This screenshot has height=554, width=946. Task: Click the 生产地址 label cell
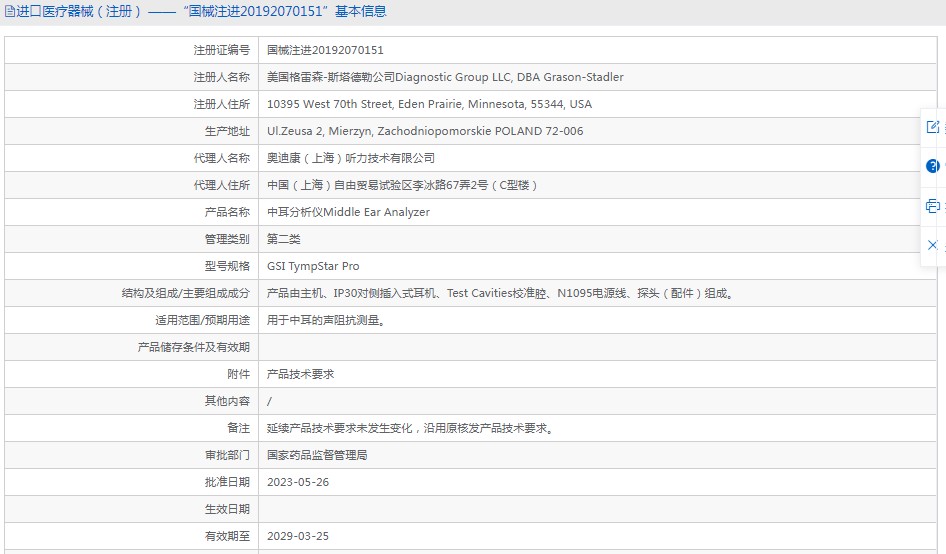(132, 131)
